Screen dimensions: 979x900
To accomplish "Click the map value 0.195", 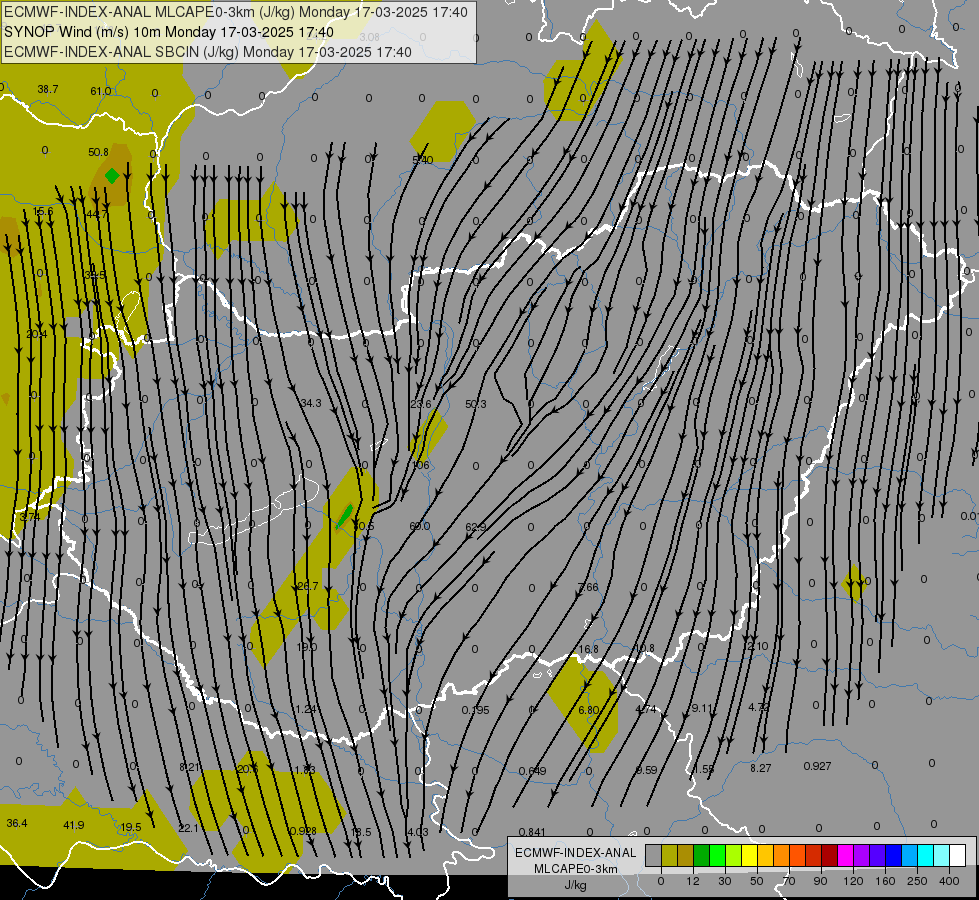I will tap(476, 710).
